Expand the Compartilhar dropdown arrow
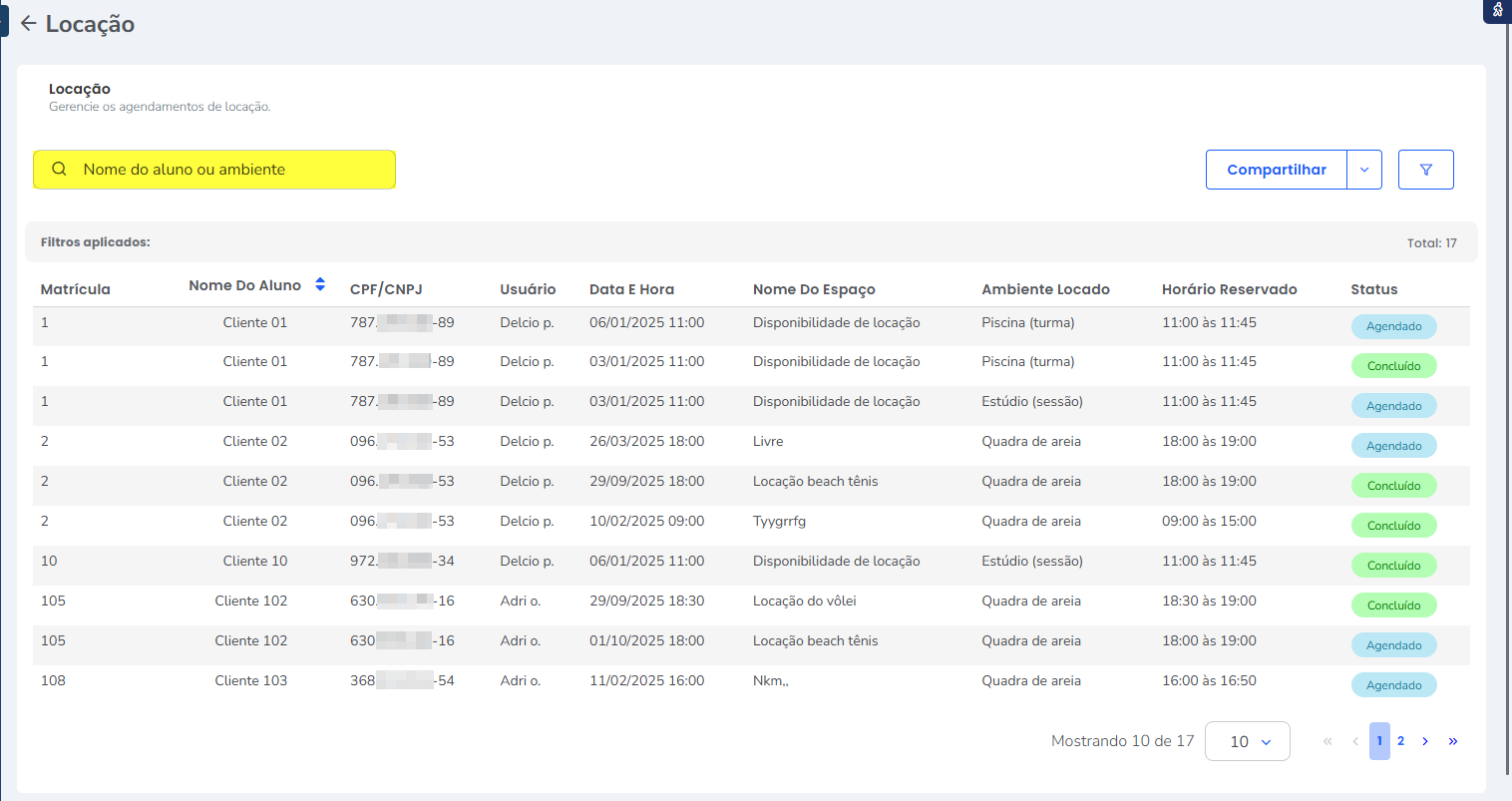Viewport: 1512px width, 801px height. [x=1363, y=170]
